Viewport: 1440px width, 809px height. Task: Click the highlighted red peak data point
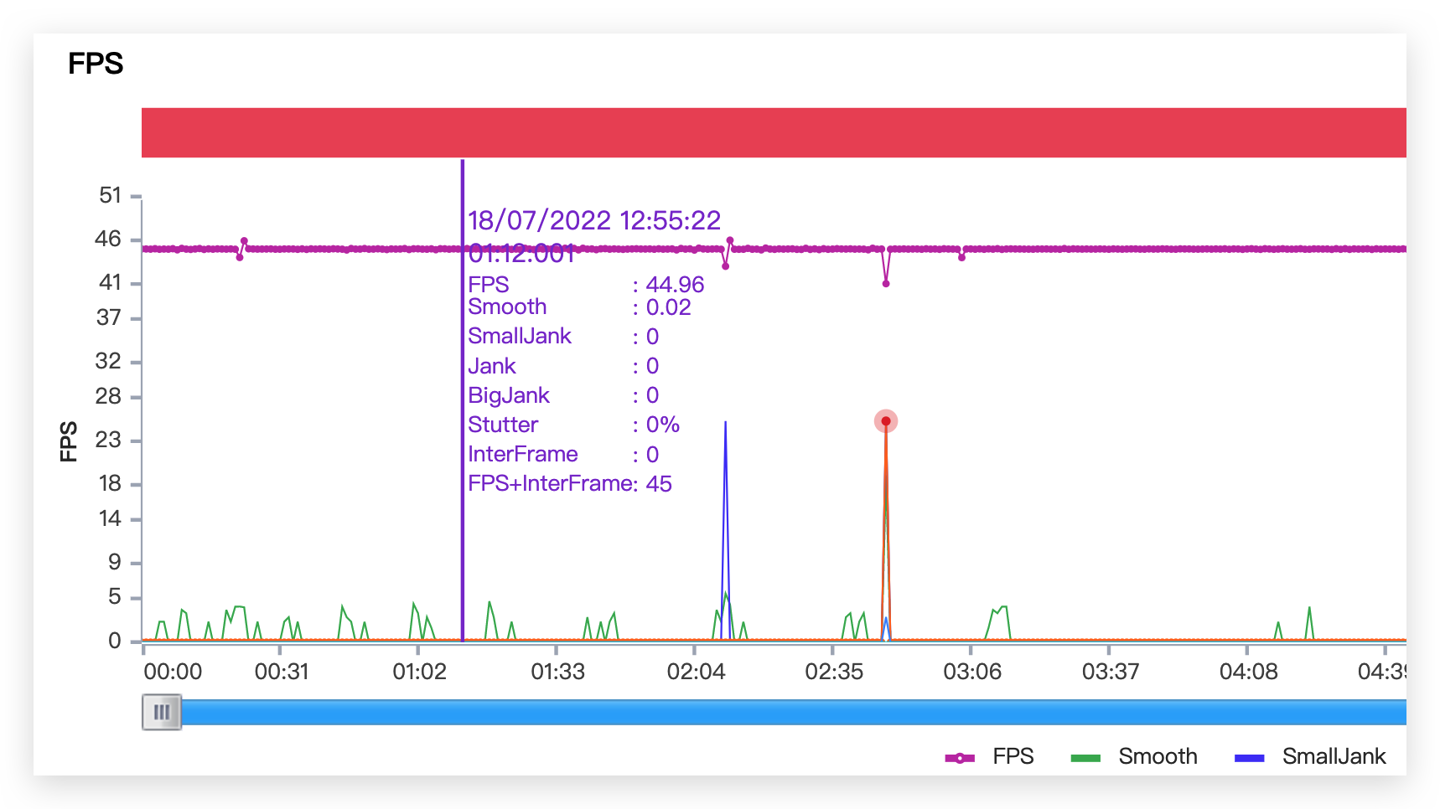(886, 421)
